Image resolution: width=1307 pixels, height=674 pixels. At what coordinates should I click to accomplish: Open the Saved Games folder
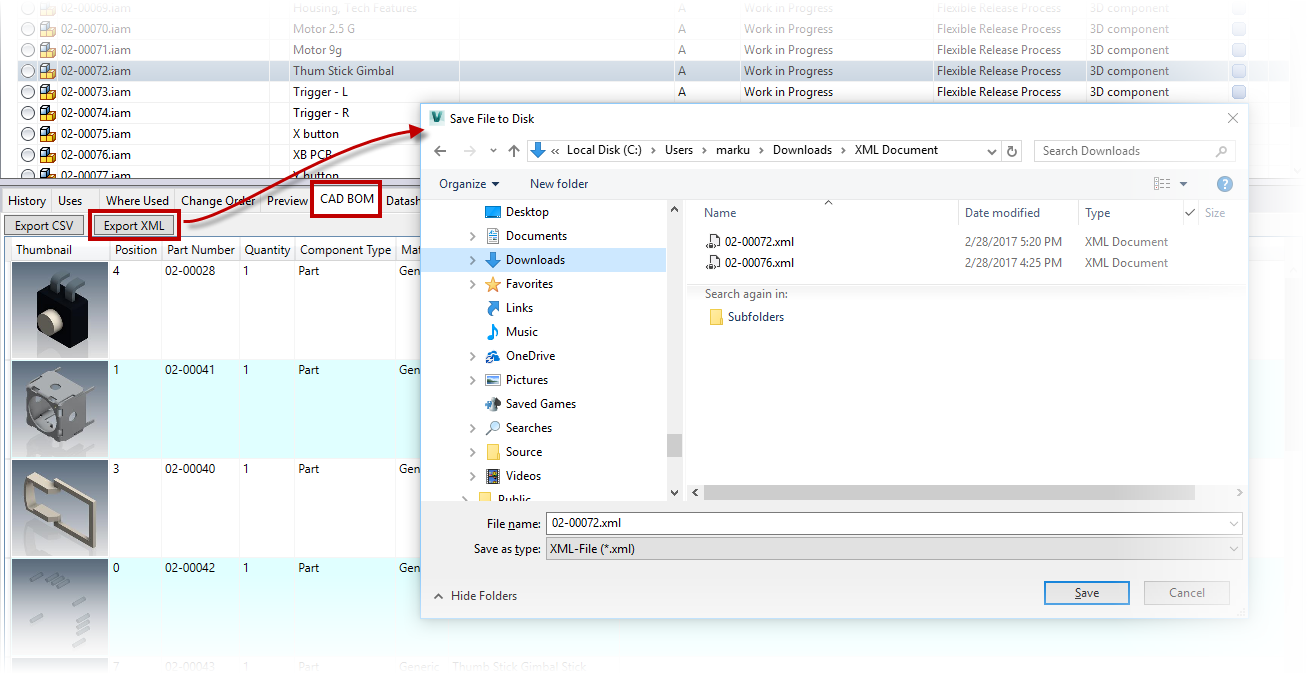[540, 403]
